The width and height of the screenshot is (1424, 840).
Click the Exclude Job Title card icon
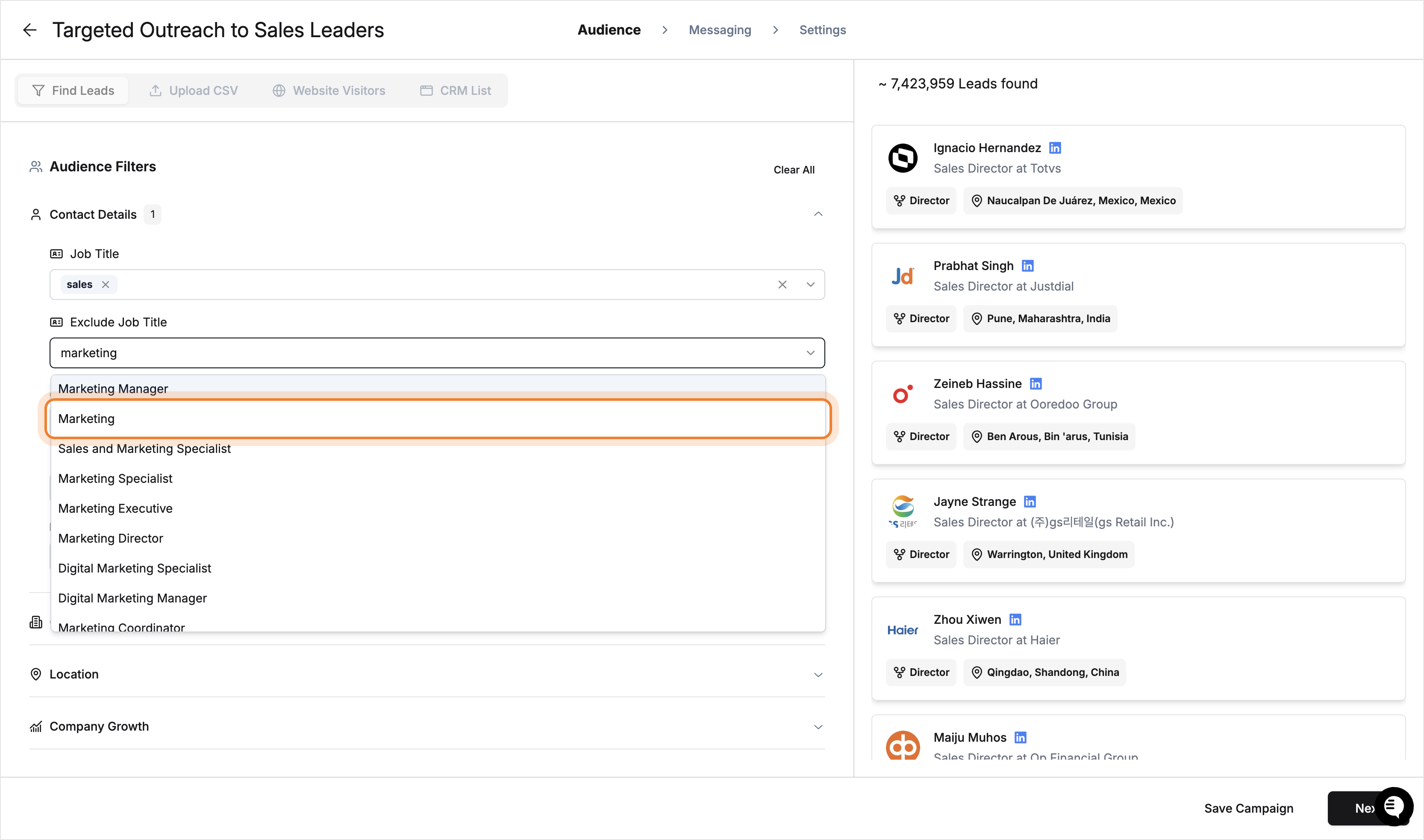coord(56,322)
